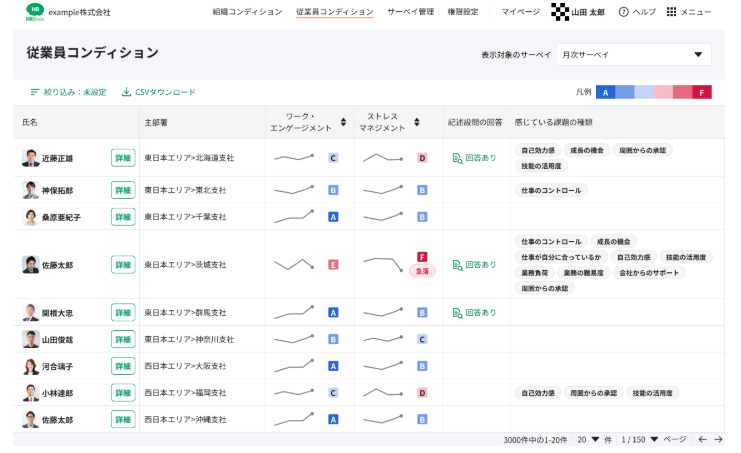Image resolution: width=741 pixels, height=453 pixels.
Task: Open the サーベイ管理 tab
Action: pyautogui.click(x=411, y=12)
